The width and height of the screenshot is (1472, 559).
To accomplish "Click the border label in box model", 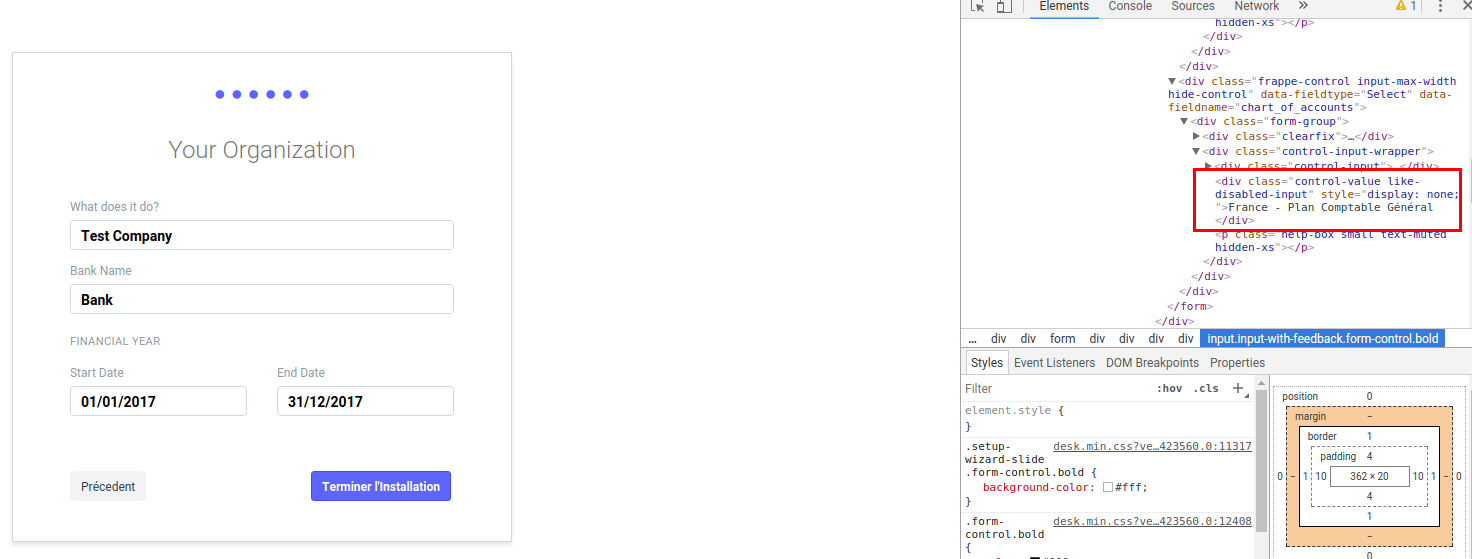I will [1322, 436].
